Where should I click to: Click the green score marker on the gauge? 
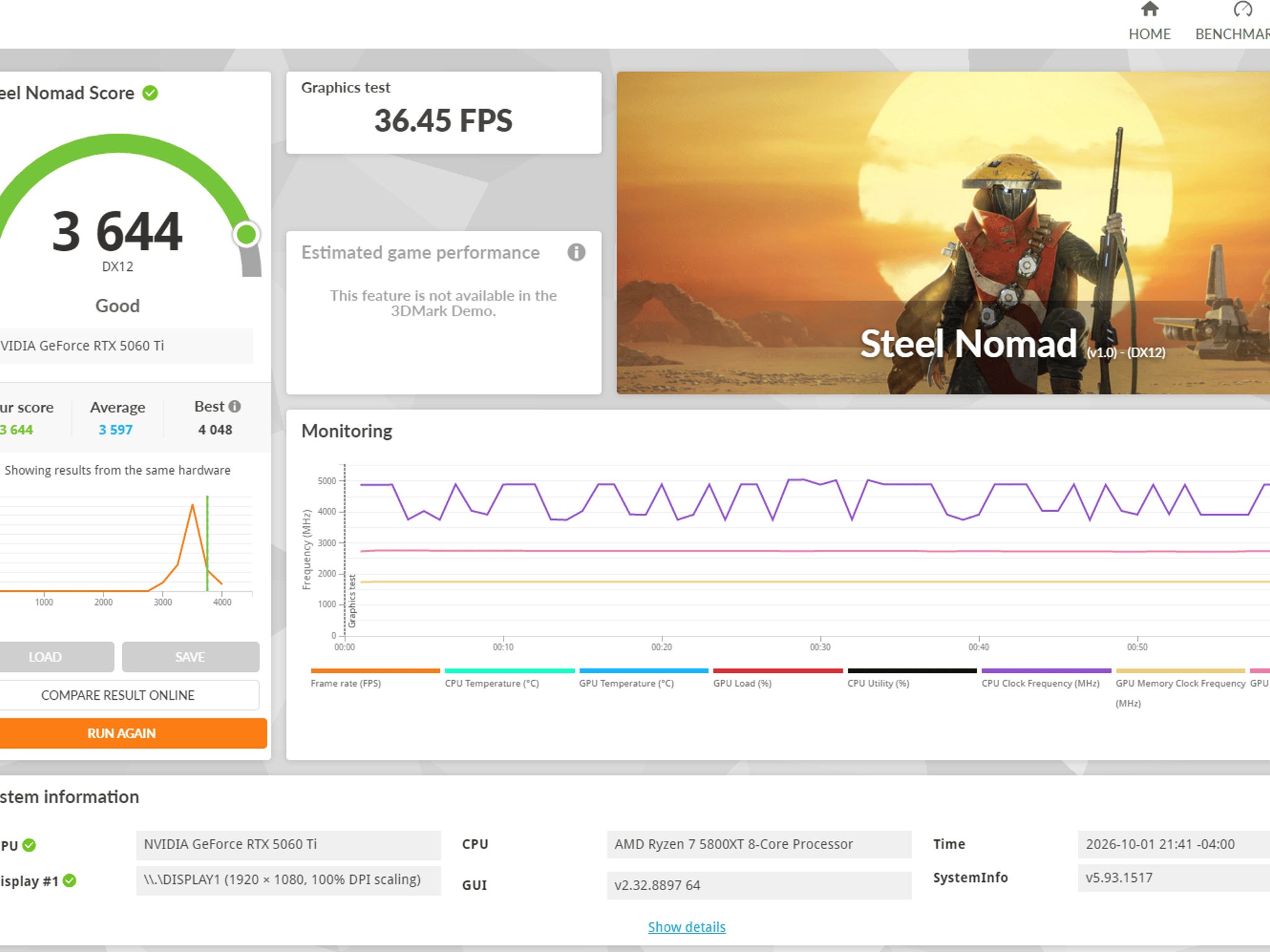246,234
